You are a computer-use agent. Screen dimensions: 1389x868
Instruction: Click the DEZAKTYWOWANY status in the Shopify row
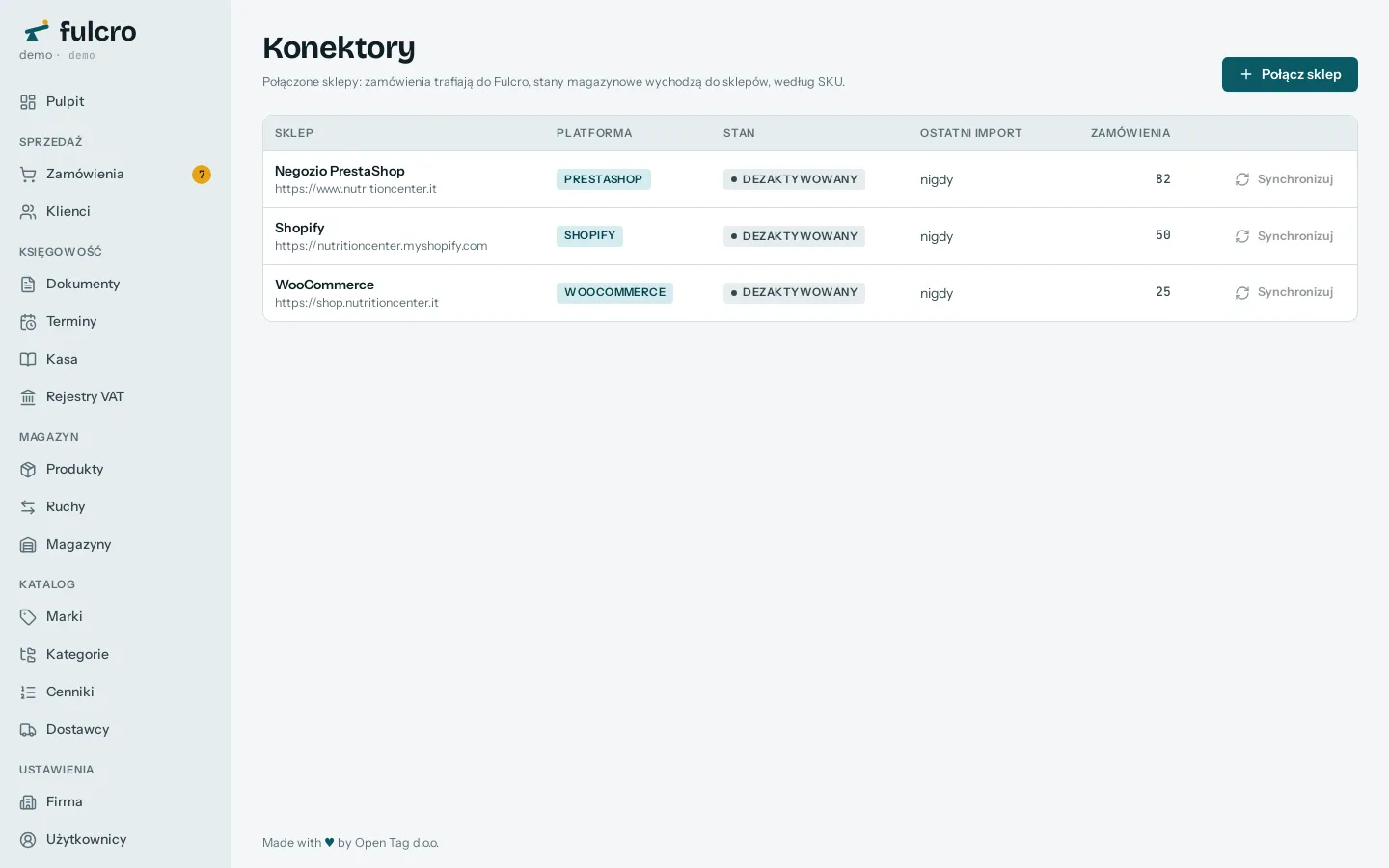point(794,236)
